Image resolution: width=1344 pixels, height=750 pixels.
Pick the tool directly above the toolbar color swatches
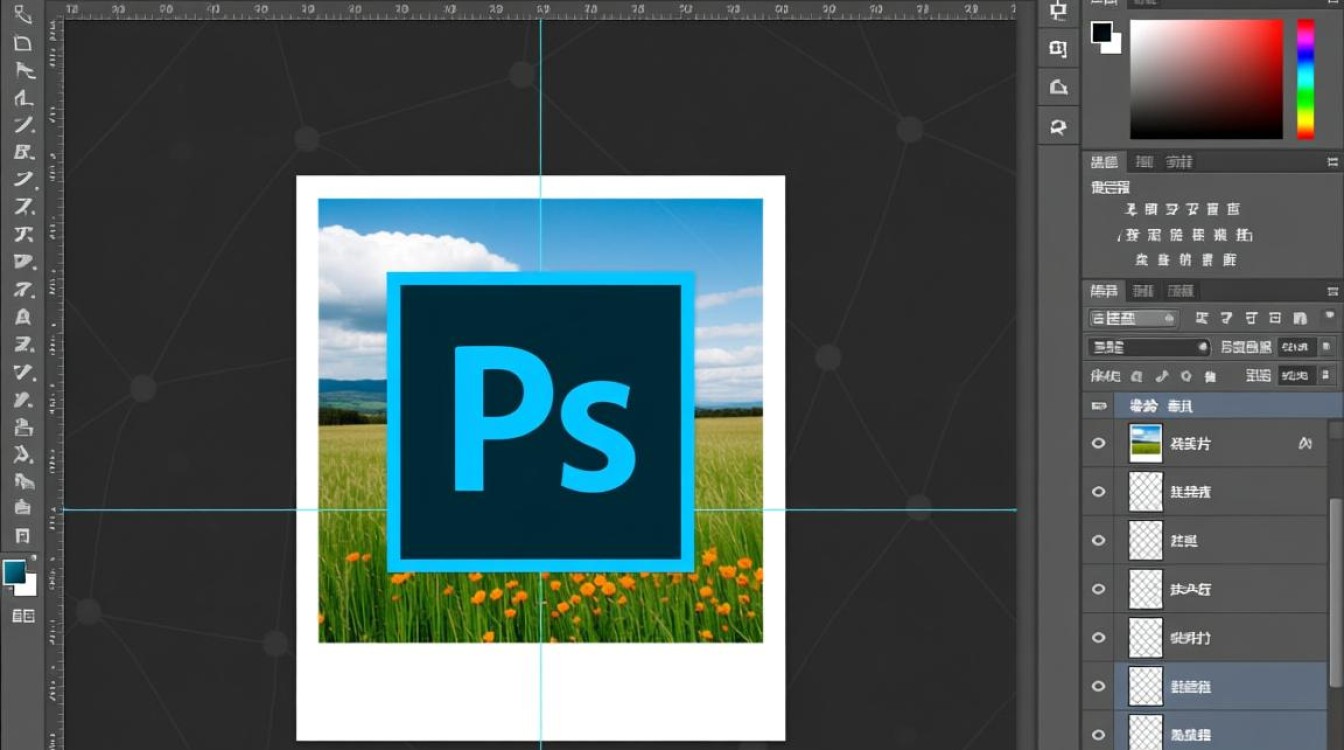point(23,536)
